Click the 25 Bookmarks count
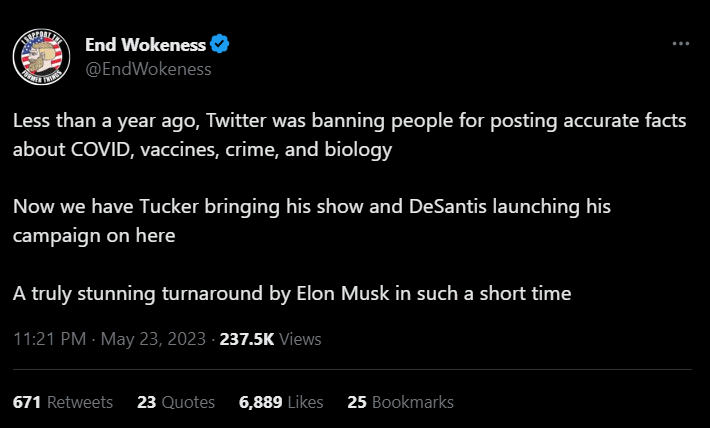Viewport: 710px width, 428px height. (x=400, y=402)
